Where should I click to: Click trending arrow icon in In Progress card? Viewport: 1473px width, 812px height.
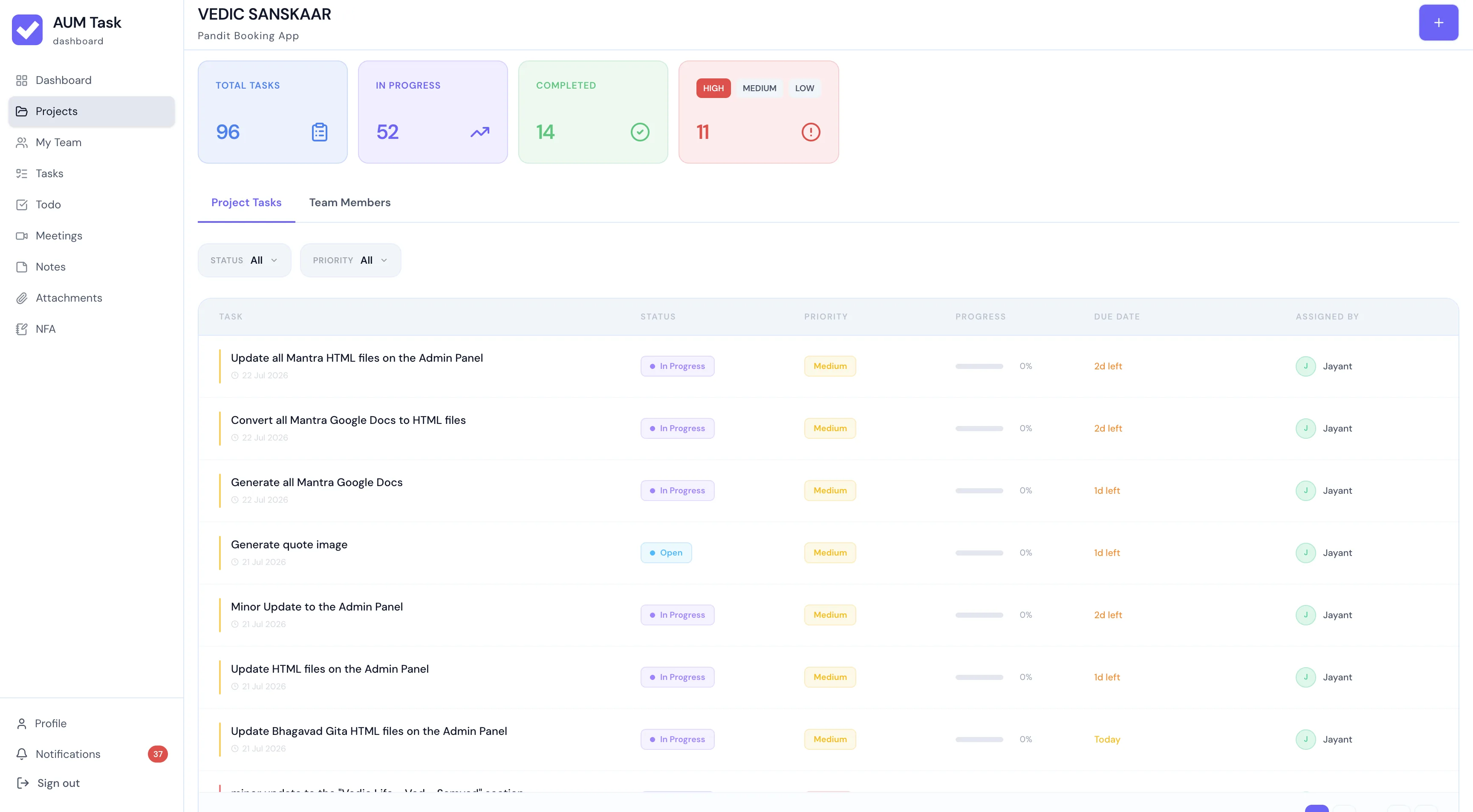click(x=480, y=132)
